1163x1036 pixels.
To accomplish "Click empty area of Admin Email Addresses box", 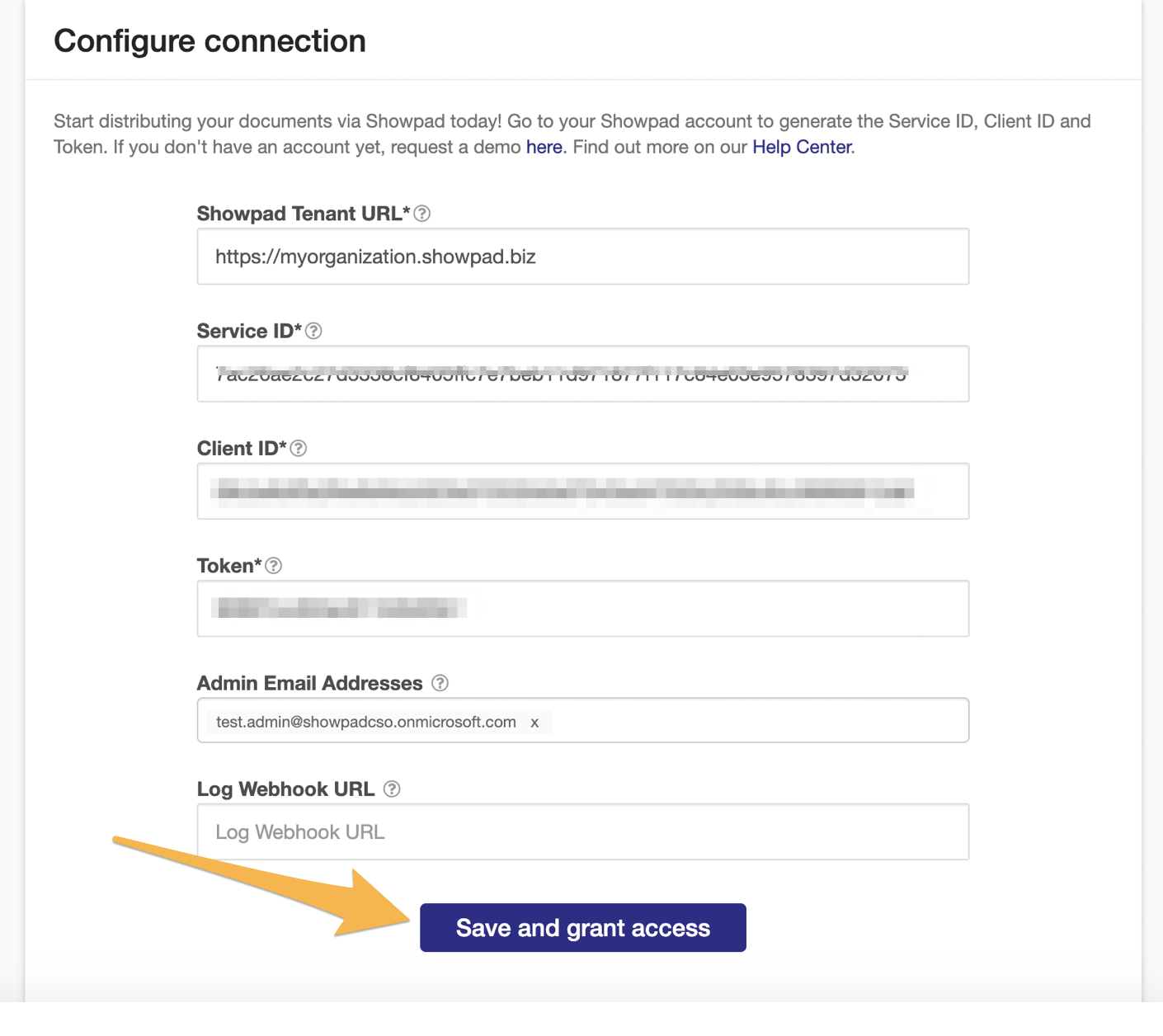I will tap(759, 721).
